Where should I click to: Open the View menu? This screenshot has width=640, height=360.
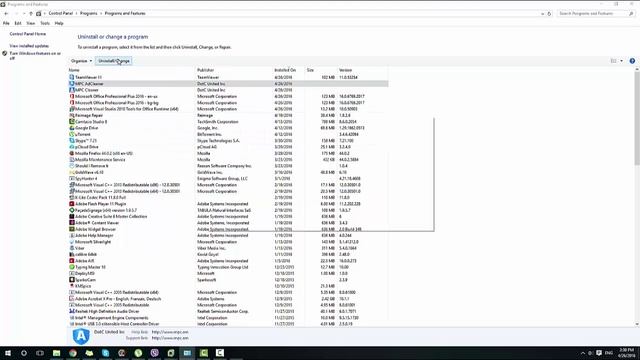click(31, 23)
